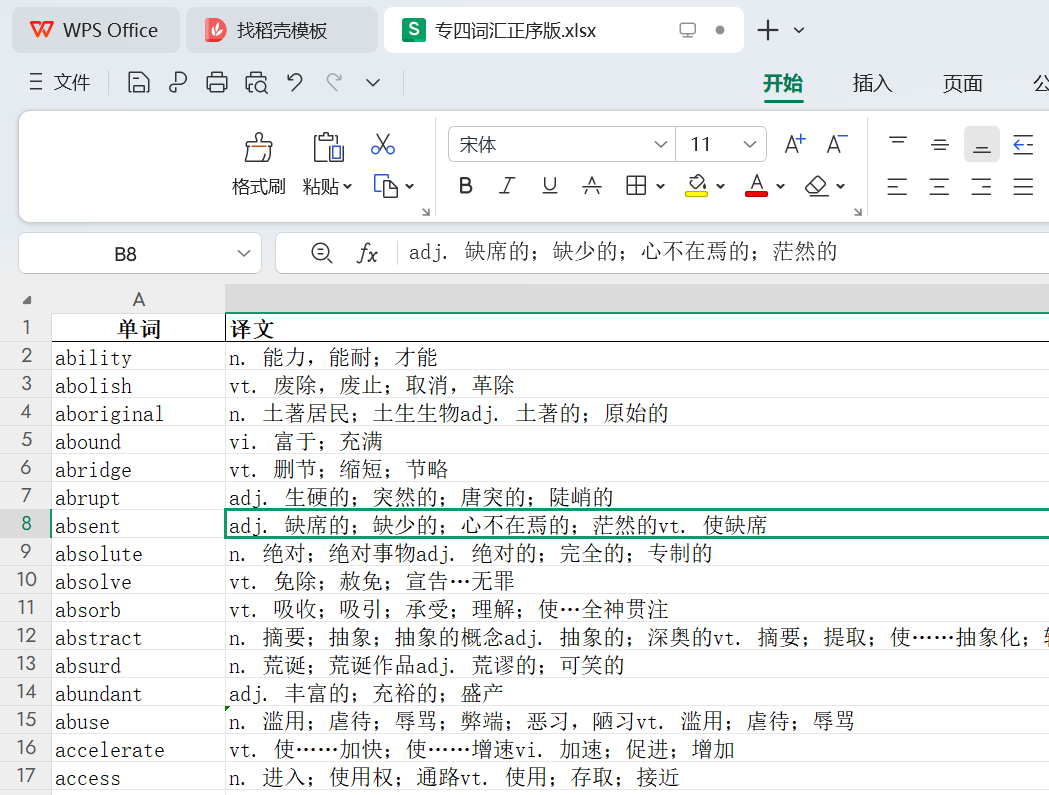Click the Save icon in quick toolbar
The image size is (1049, 795).
coord(139,83)
